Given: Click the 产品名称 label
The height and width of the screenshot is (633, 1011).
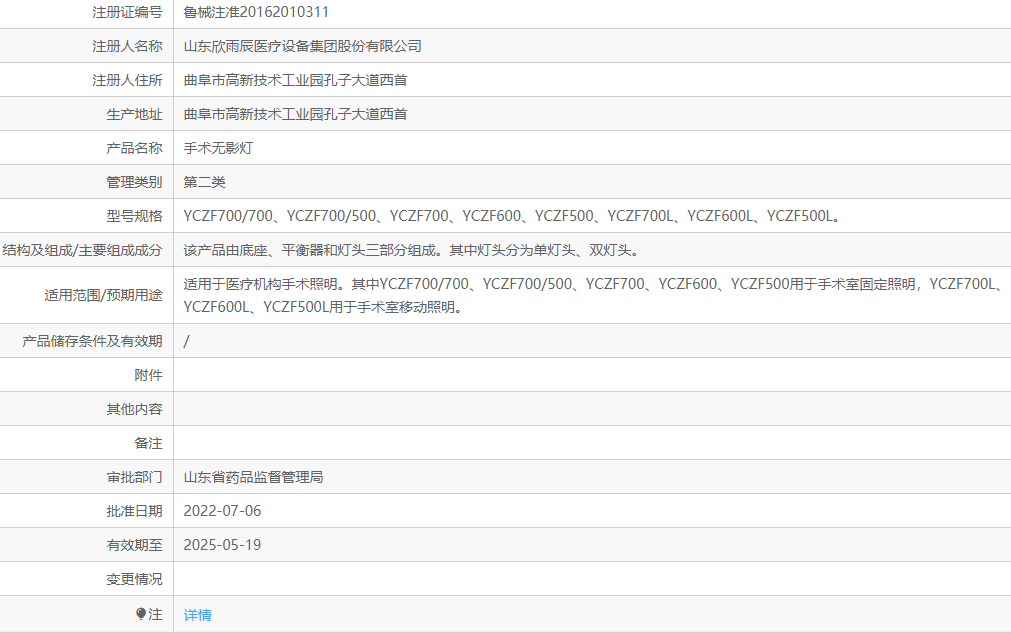Looking at the screenshot, I should 134,148.
